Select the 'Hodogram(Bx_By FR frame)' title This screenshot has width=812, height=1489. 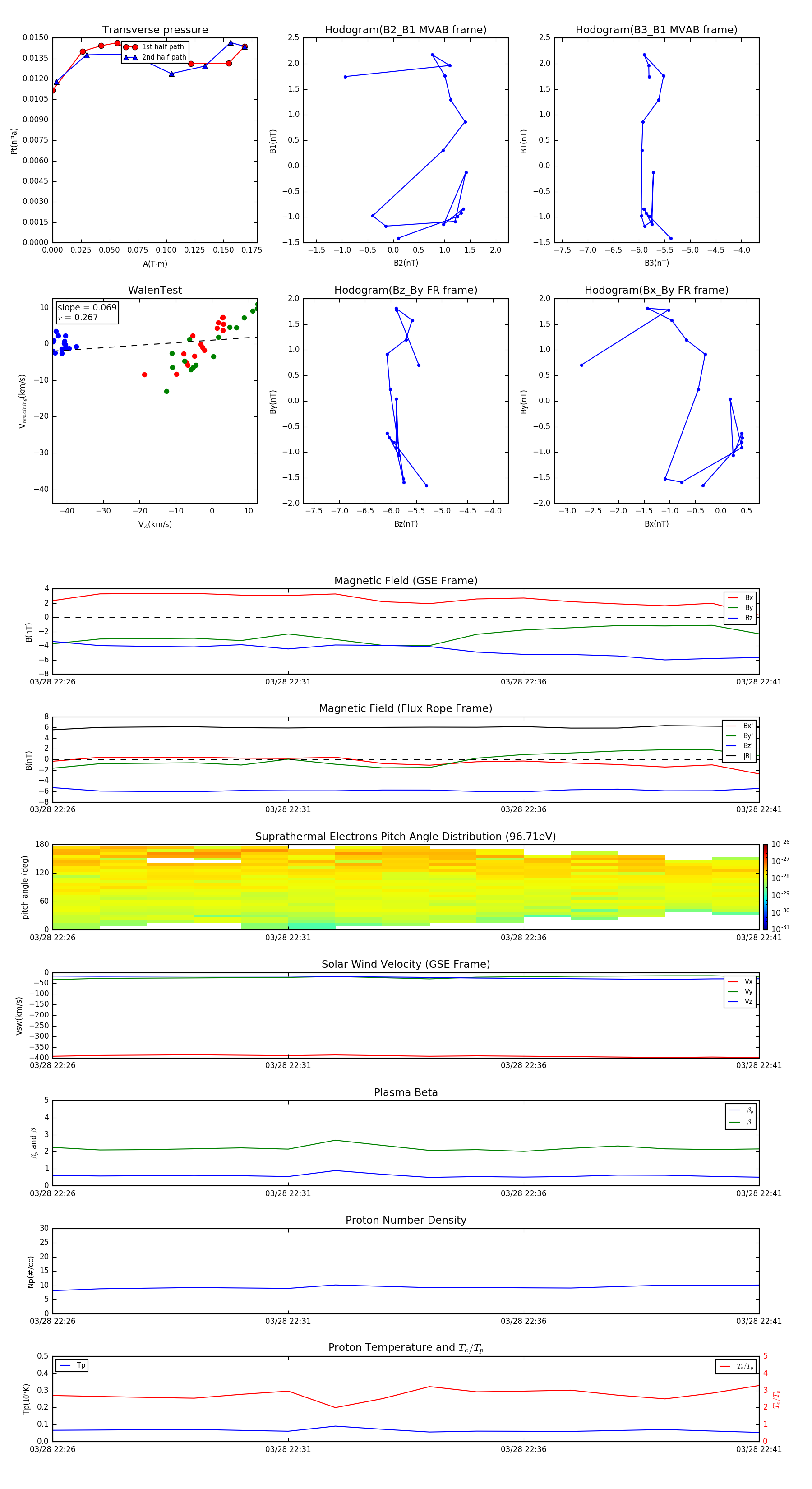656,290
